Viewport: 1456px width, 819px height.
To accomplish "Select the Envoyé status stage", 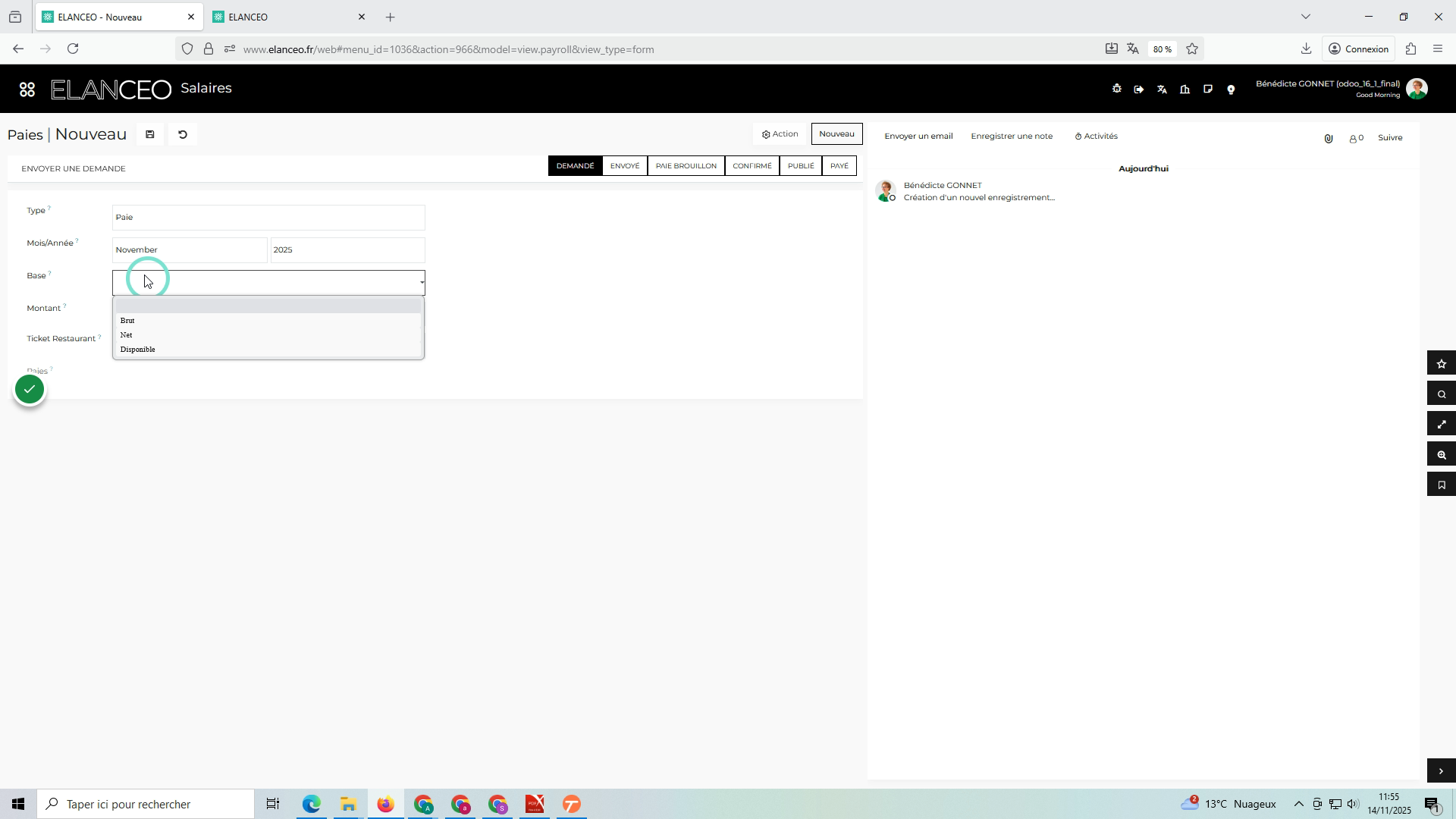I will pos(625,166).
